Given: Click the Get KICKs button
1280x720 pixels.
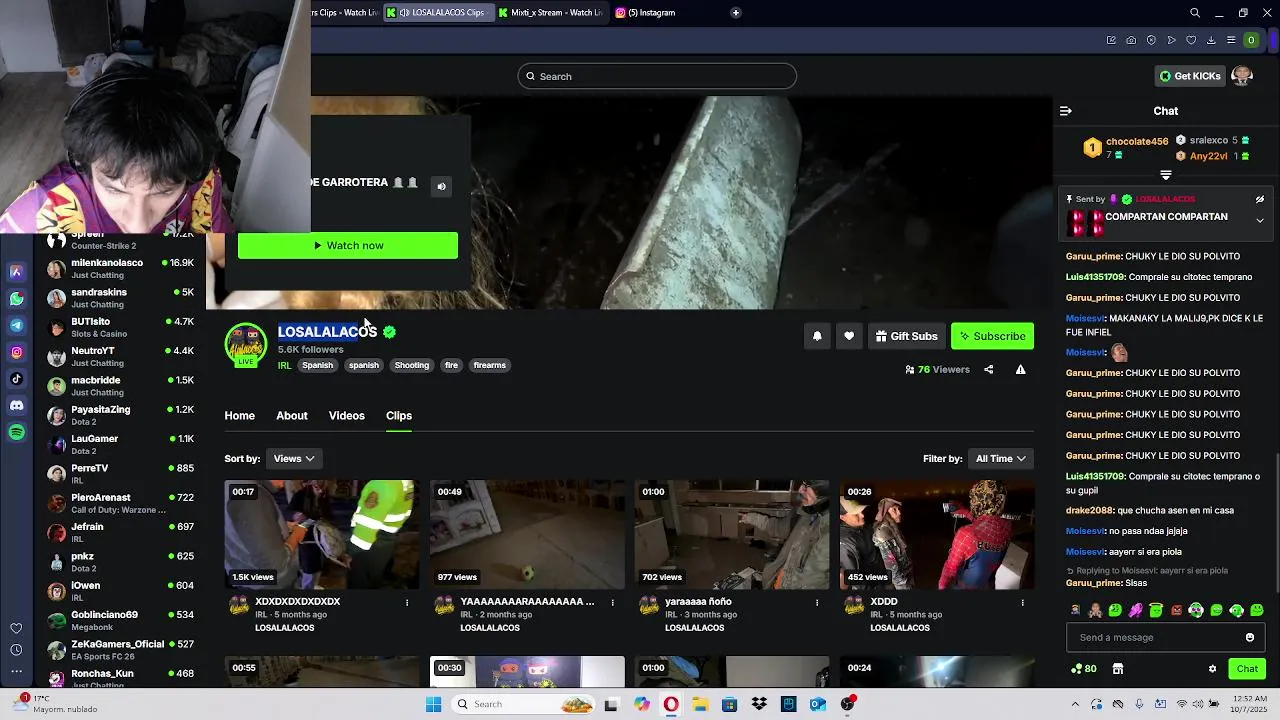Looking at the screenshot, I should coord(1190,76).
